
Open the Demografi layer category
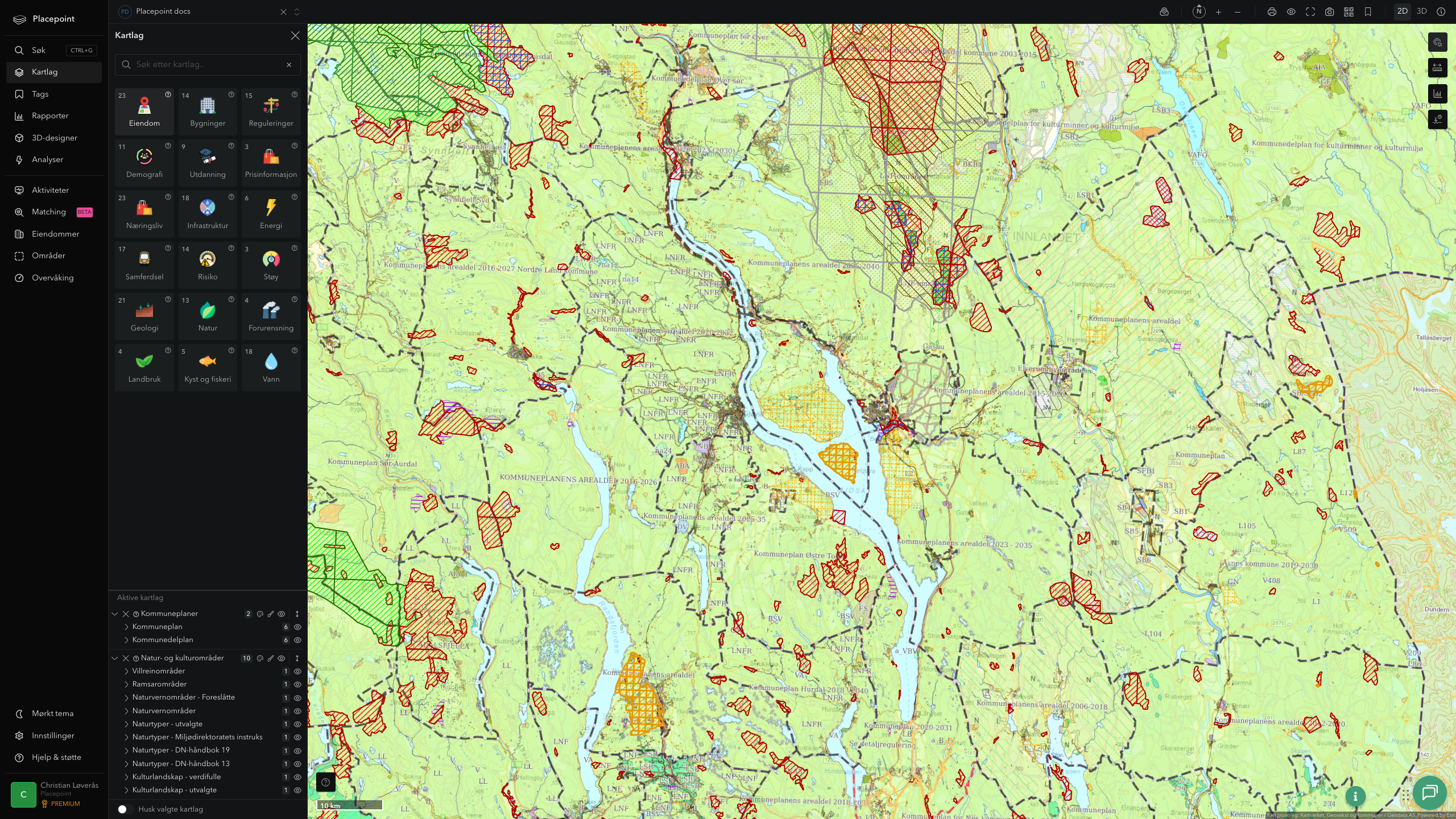tap(144, 162)
